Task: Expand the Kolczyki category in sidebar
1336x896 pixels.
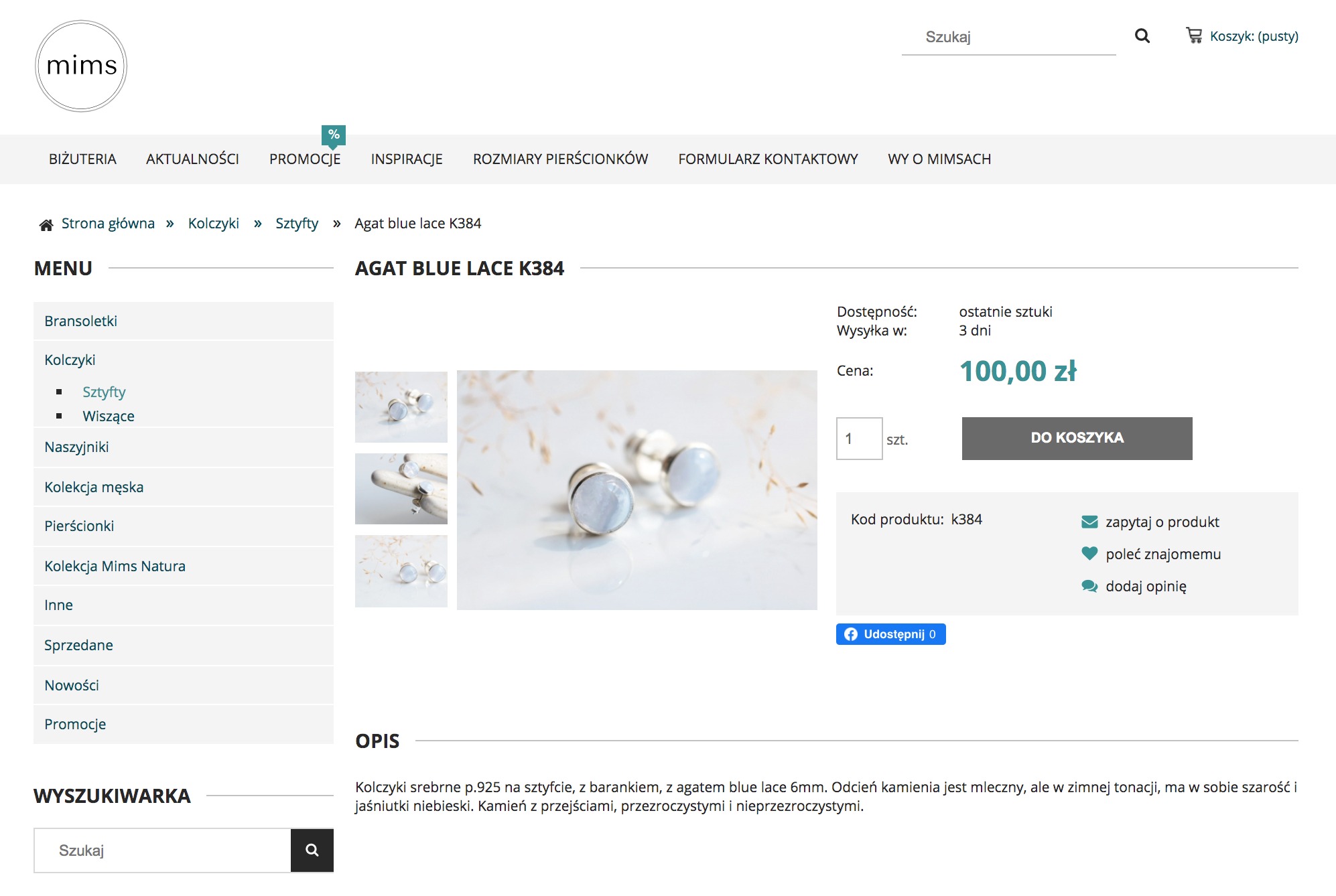Action: pyautogui.click(x=70, y=360)
